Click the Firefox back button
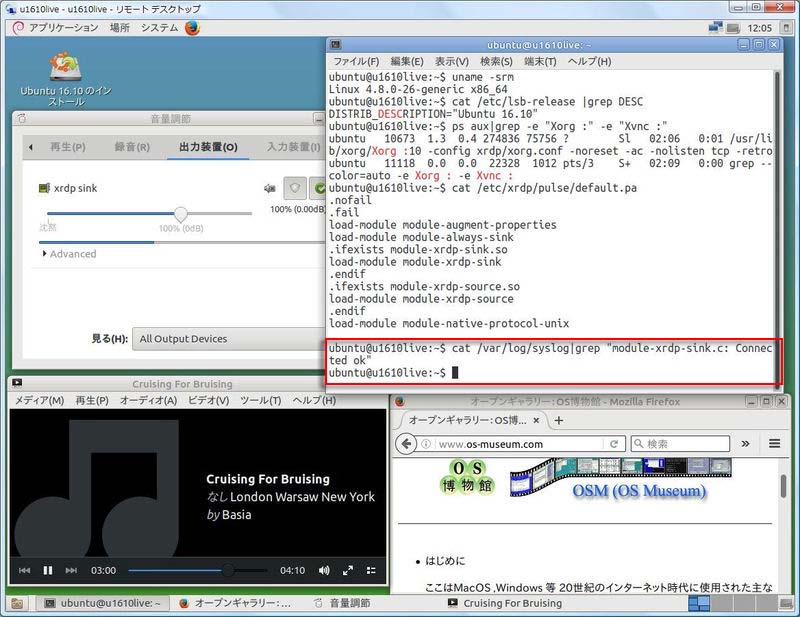 [x=406, y=444]
